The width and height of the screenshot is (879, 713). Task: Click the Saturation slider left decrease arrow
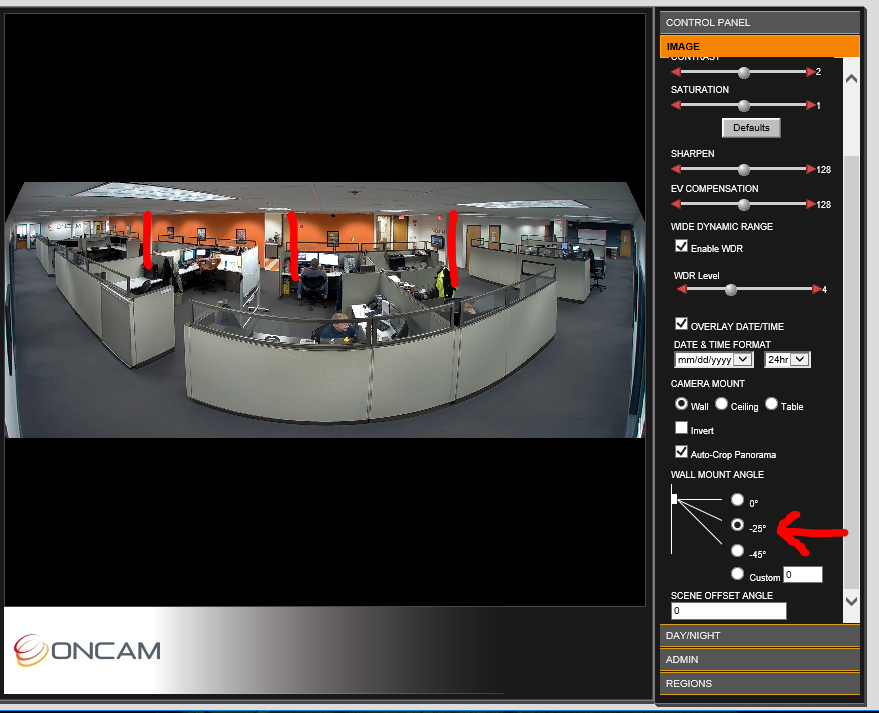coord(676,105)
